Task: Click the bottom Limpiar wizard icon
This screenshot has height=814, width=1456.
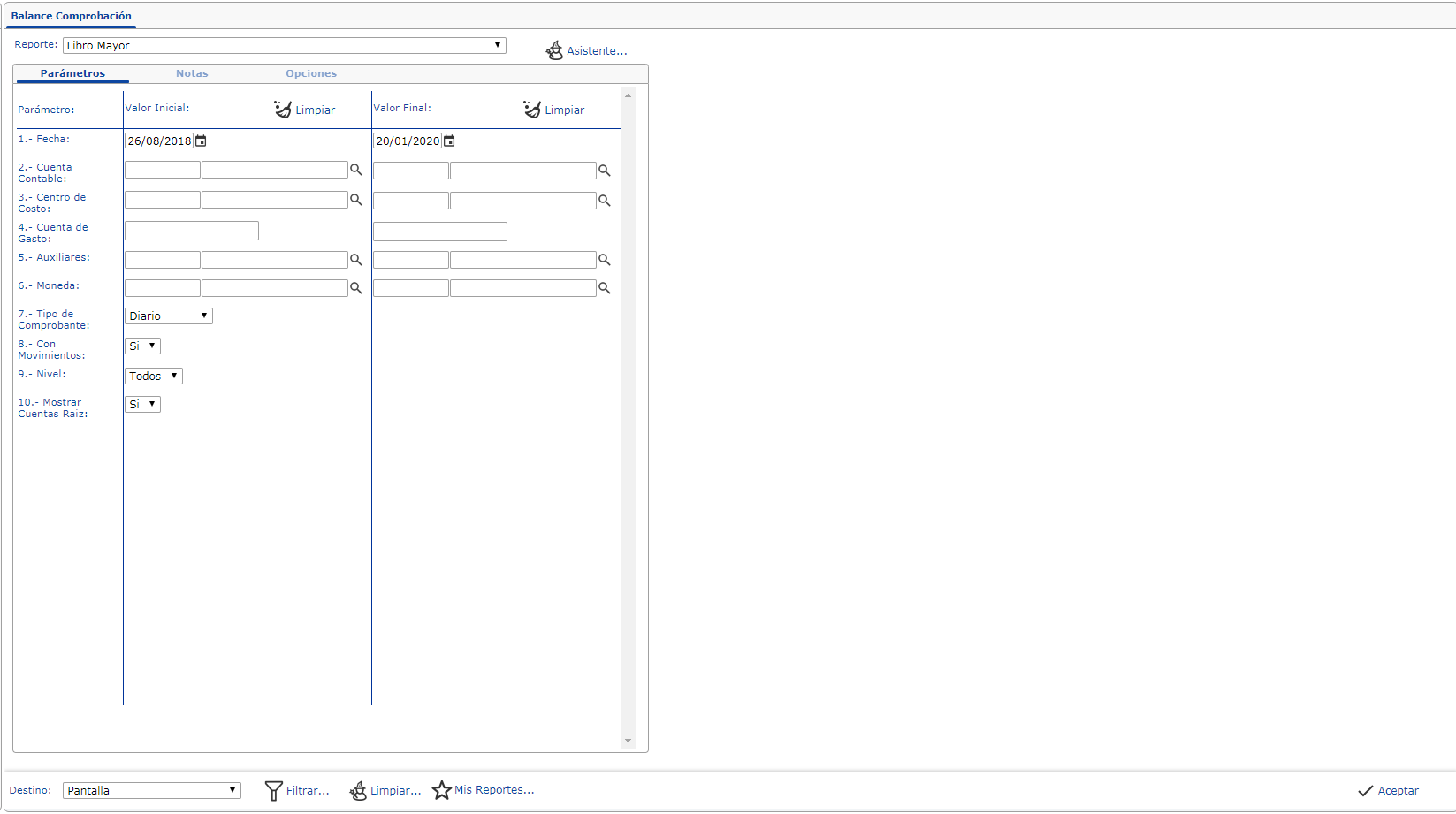Action: [358, 791]
